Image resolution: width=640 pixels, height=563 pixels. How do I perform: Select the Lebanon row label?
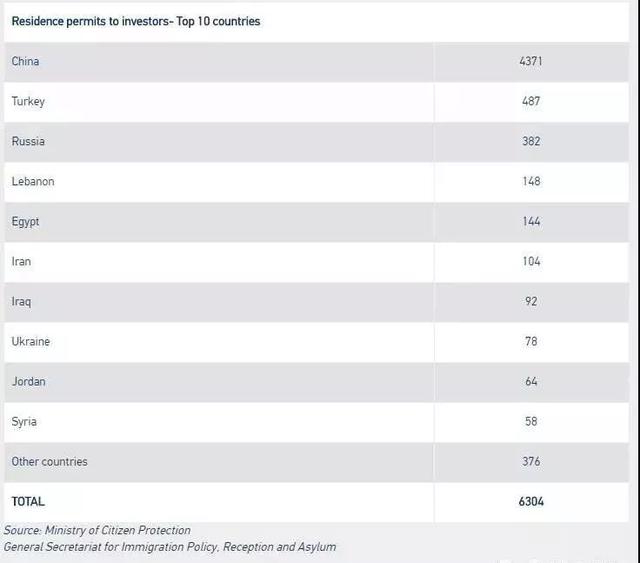click(33, 181)
